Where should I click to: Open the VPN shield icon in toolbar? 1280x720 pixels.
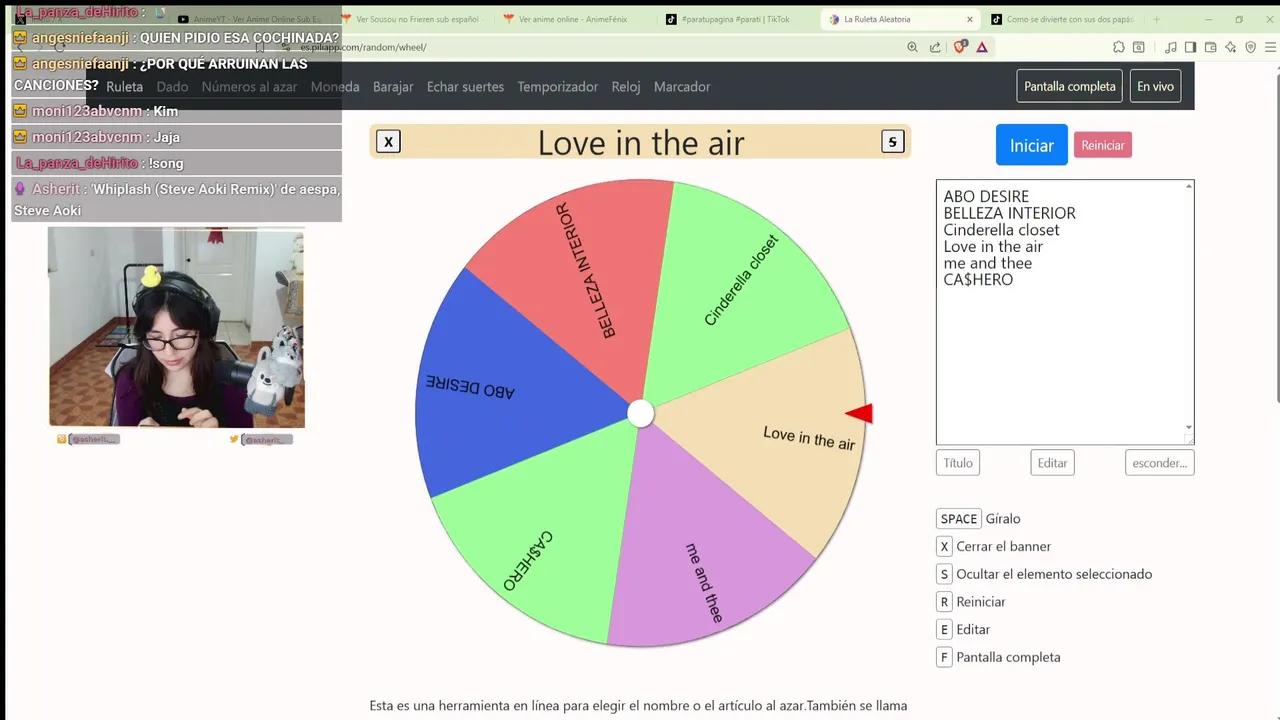(x=1250, y=47)
